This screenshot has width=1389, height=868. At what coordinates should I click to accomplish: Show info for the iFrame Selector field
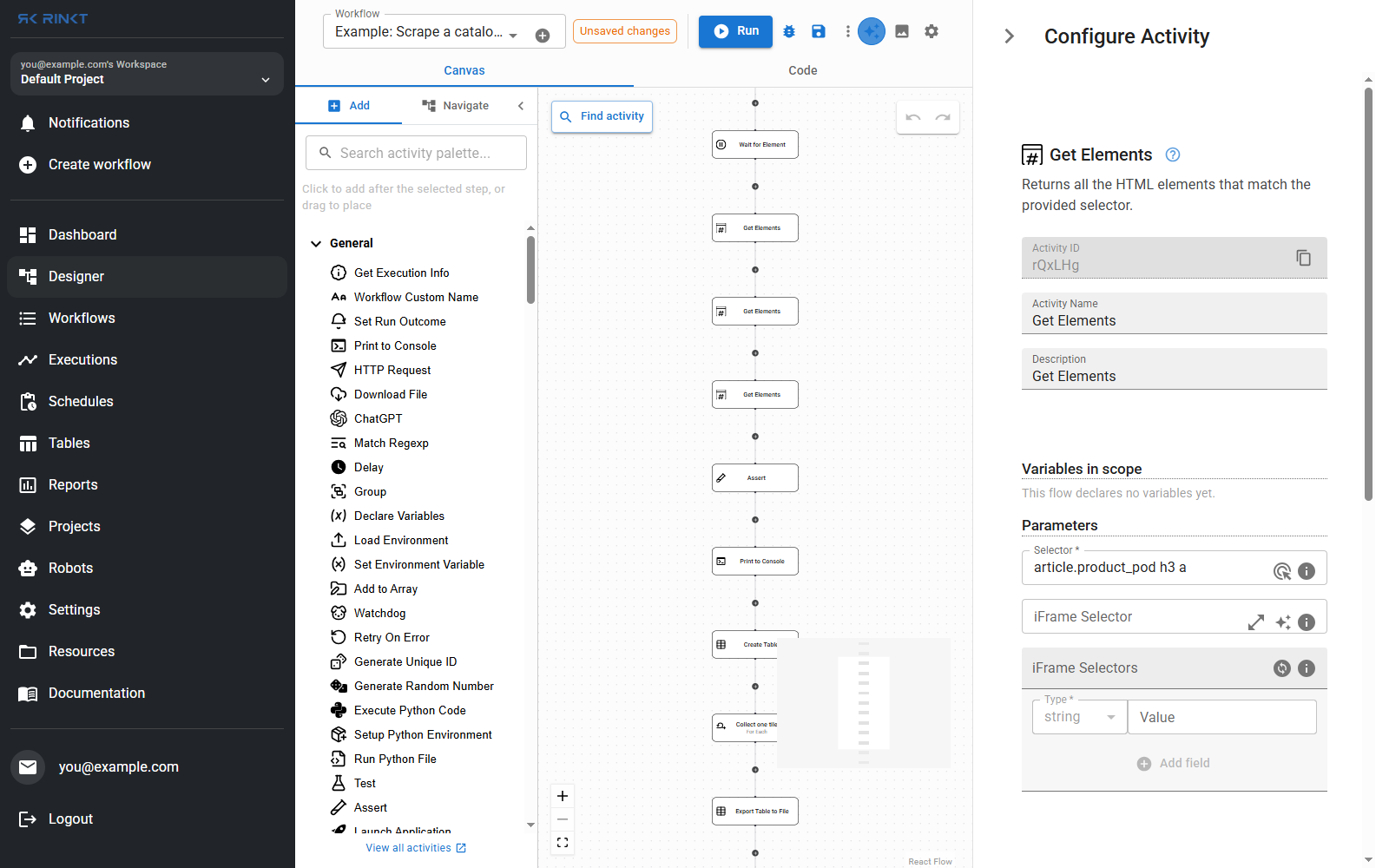click(x=1307, y=622)
